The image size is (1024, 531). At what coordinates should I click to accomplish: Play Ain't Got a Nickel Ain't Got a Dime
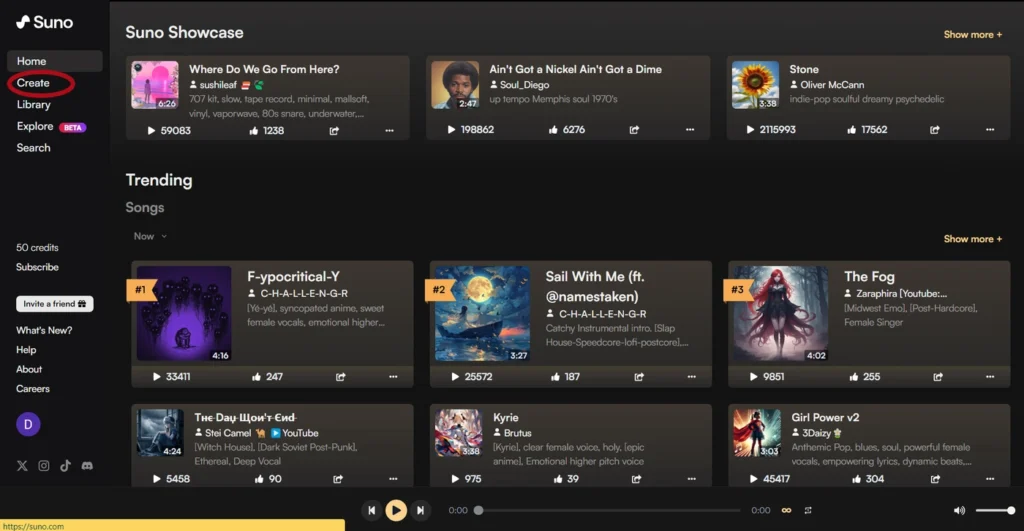click(451, 130)
